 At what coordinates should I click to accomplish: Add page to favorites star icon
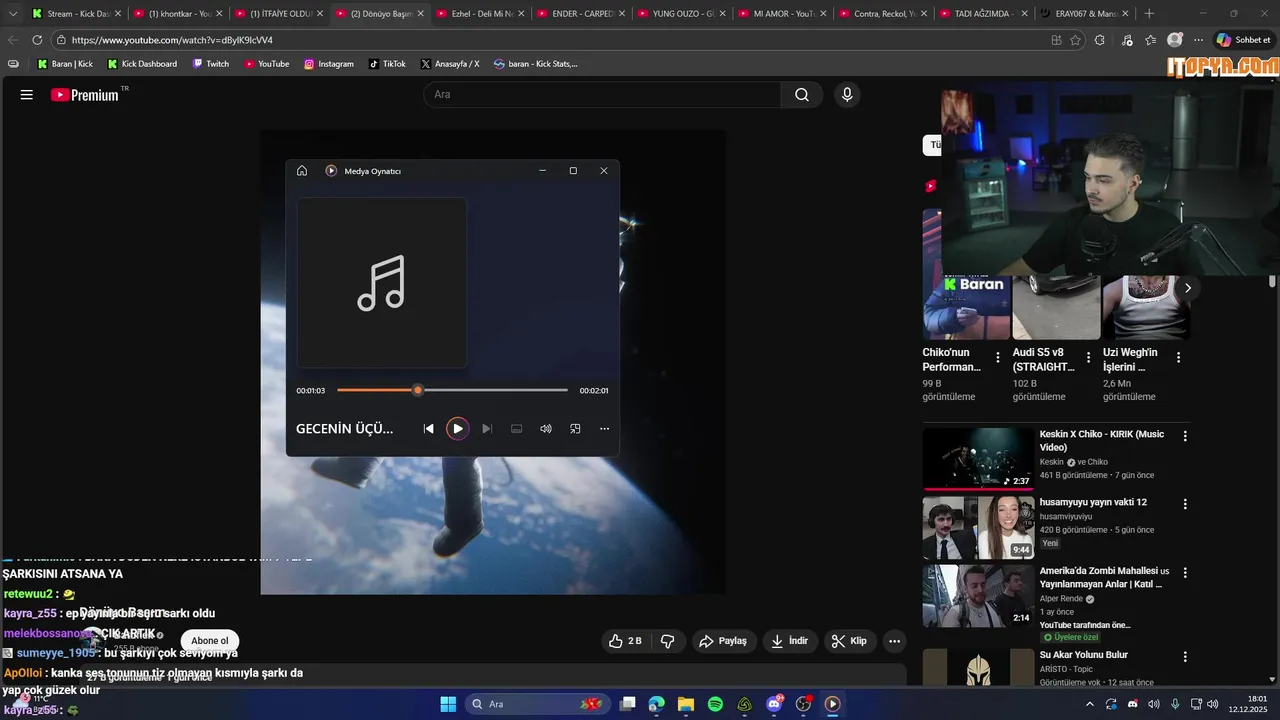click(x=1076, y=40)
